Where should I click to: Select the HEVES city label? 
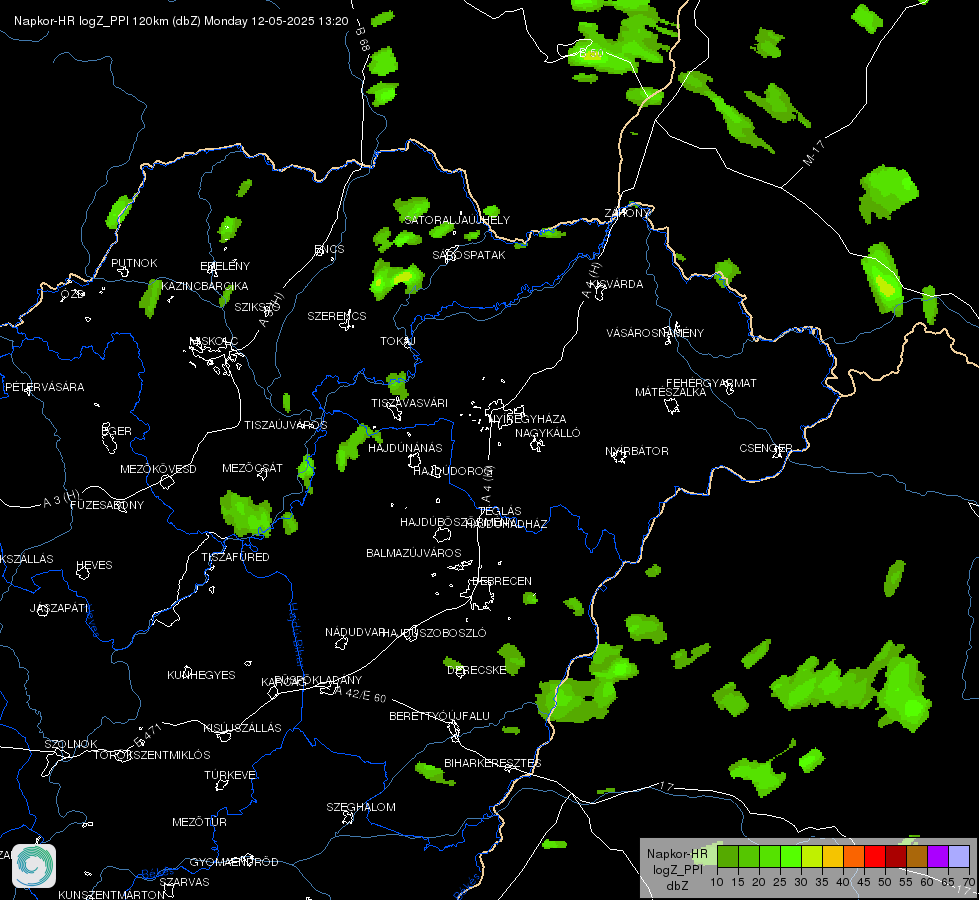click(x=94, y=565)
